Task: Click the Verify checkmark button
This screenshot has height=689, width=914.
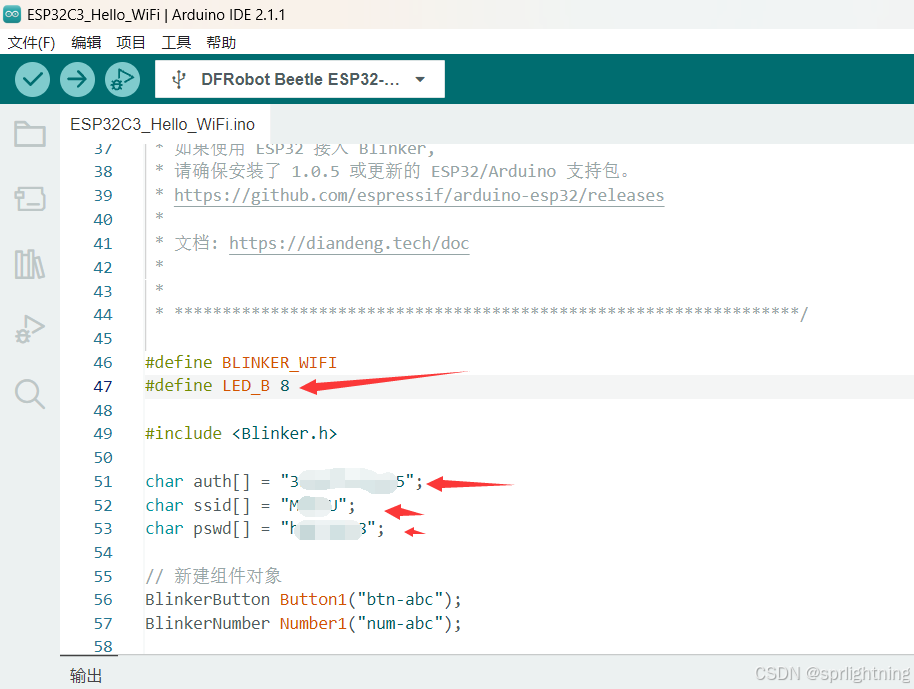Action: (32, 79)
